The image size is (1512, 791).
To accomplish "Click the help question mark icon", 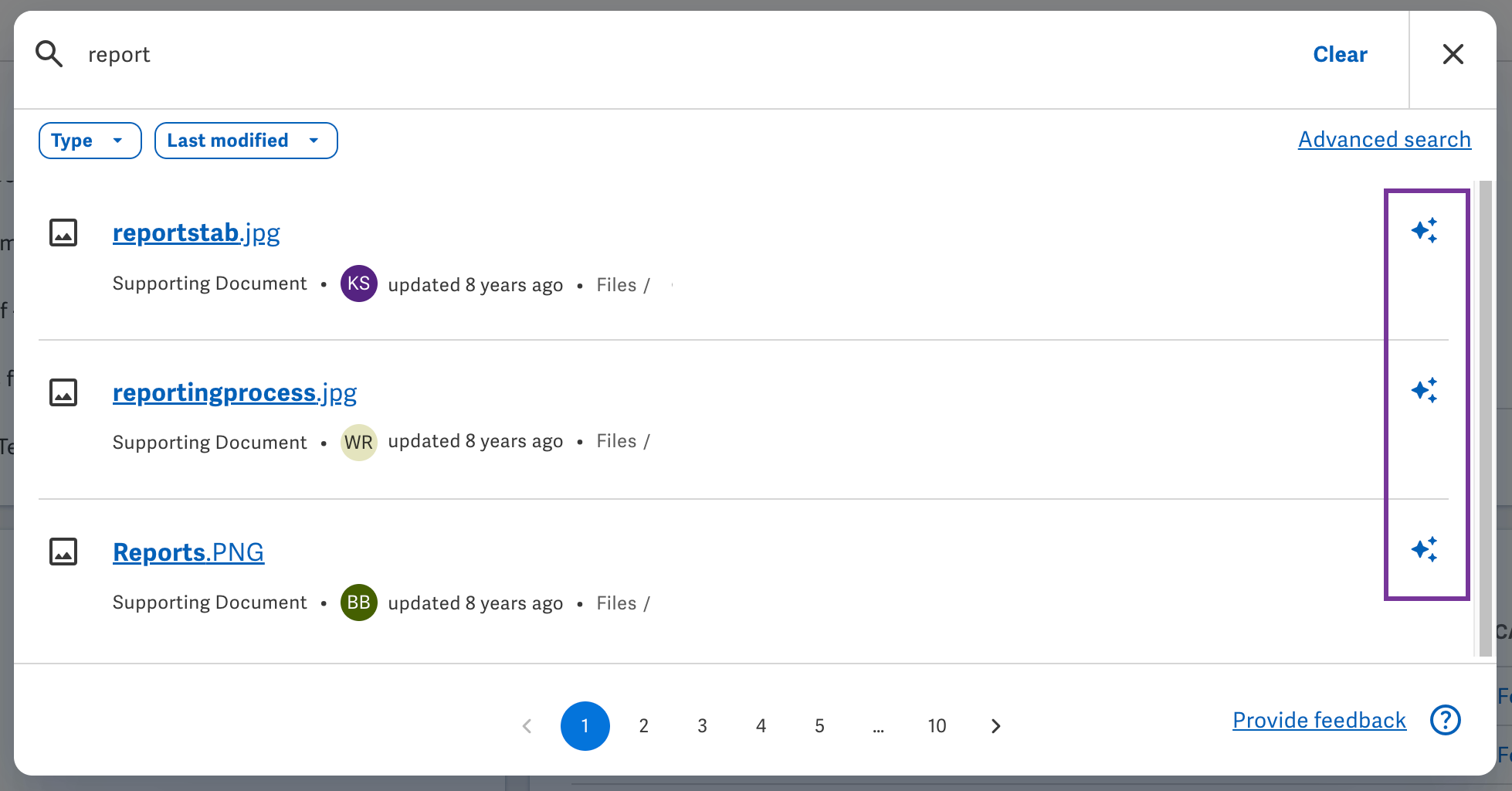I will tap(1446, 720).
